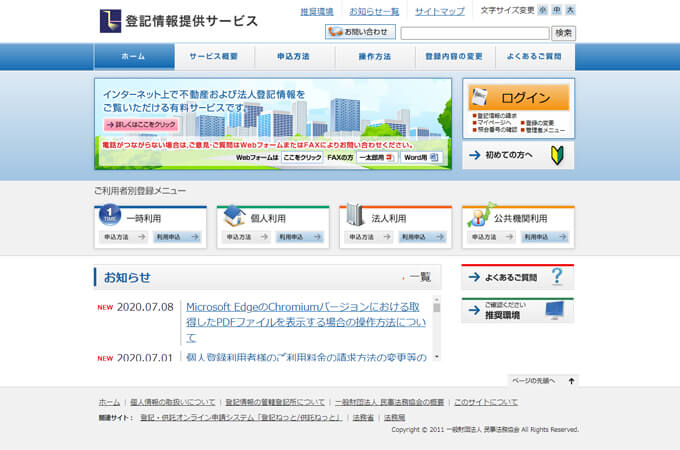Open the 推奨環境 sidebar banner
Screen dimensions: 680x450
click(x=518, y=311)
